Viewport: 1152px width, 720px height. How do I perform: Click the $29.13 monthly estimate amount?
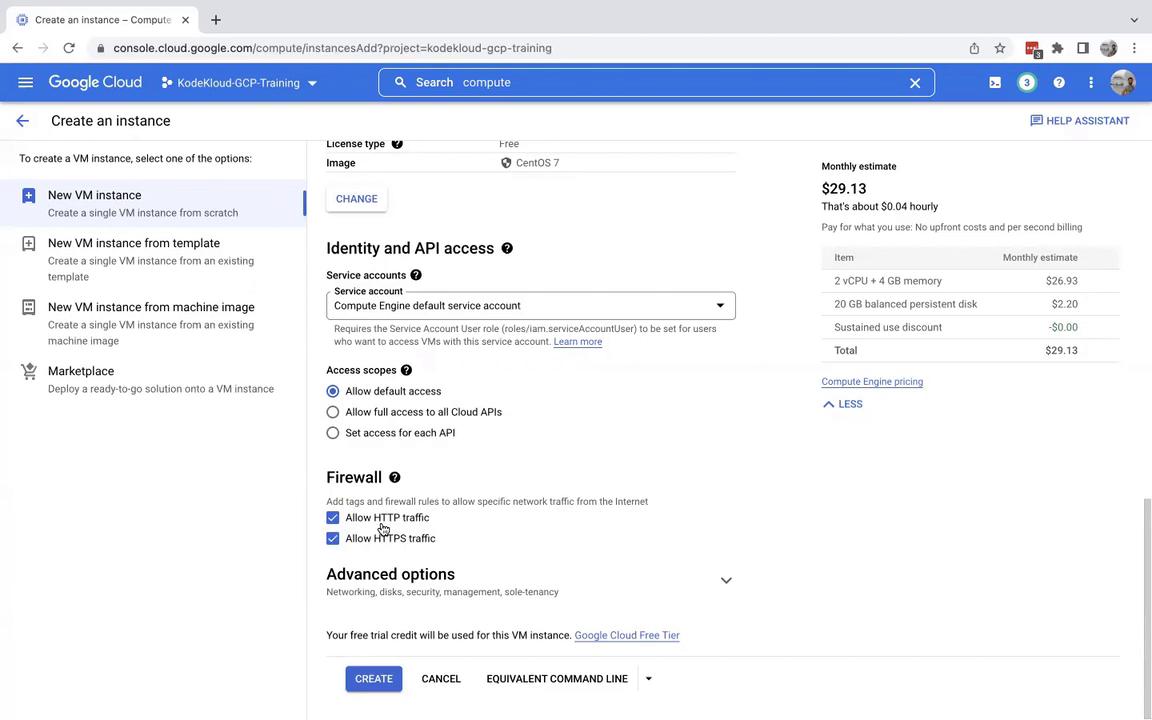click(843, 189)
